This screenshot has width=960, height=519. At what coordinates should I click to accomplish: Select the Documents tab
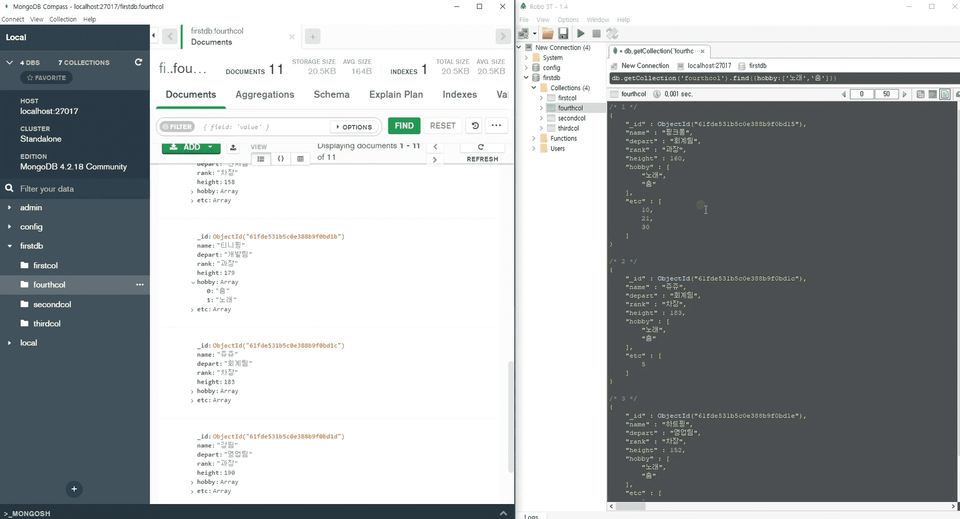pyautogui.click(x=190, y=94)
